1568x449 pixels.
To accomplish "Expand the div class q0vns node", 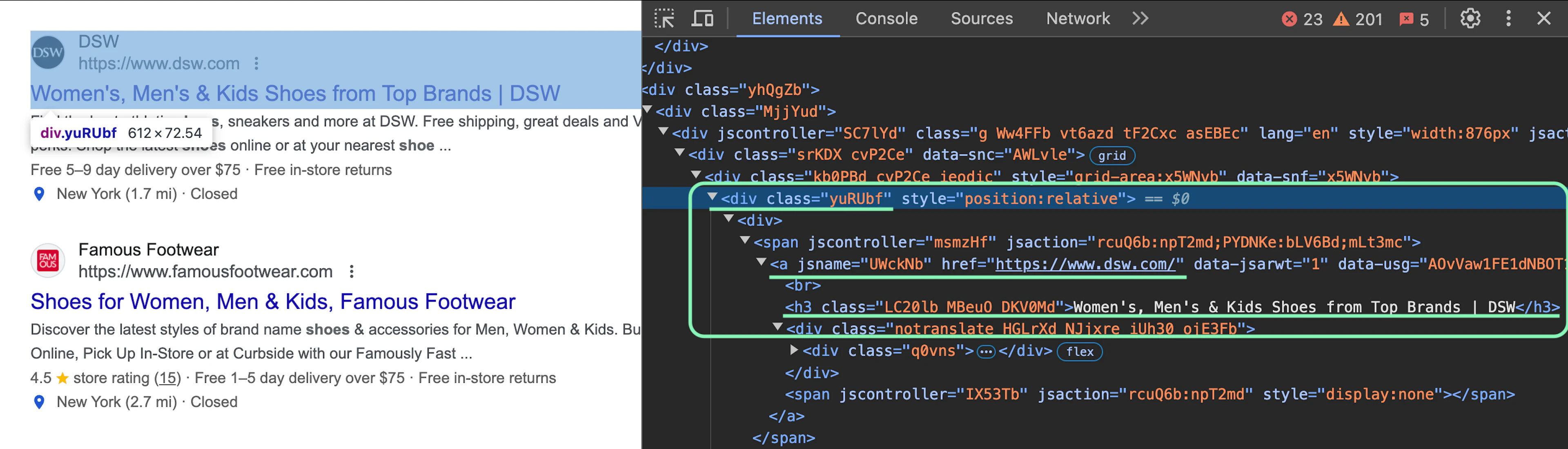I will 794,350.
